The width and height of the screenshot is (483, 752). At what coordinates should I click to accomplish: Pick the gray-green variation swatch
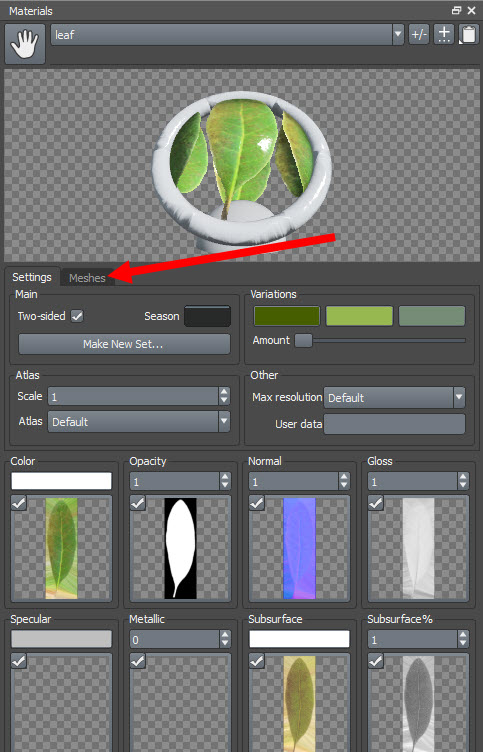[x=432, y=316]
